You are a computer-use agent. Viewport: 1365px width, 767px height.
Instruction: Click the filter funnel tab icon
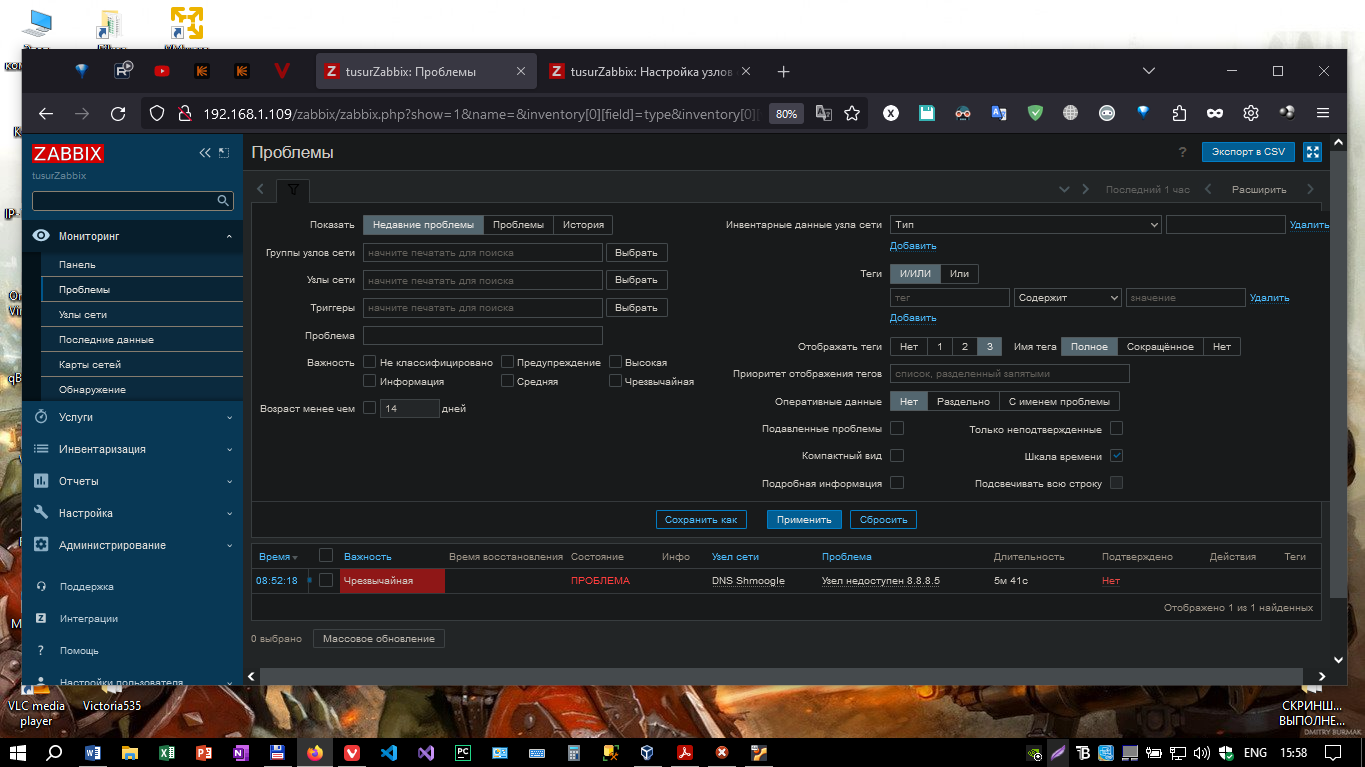[x=293, y=189]
